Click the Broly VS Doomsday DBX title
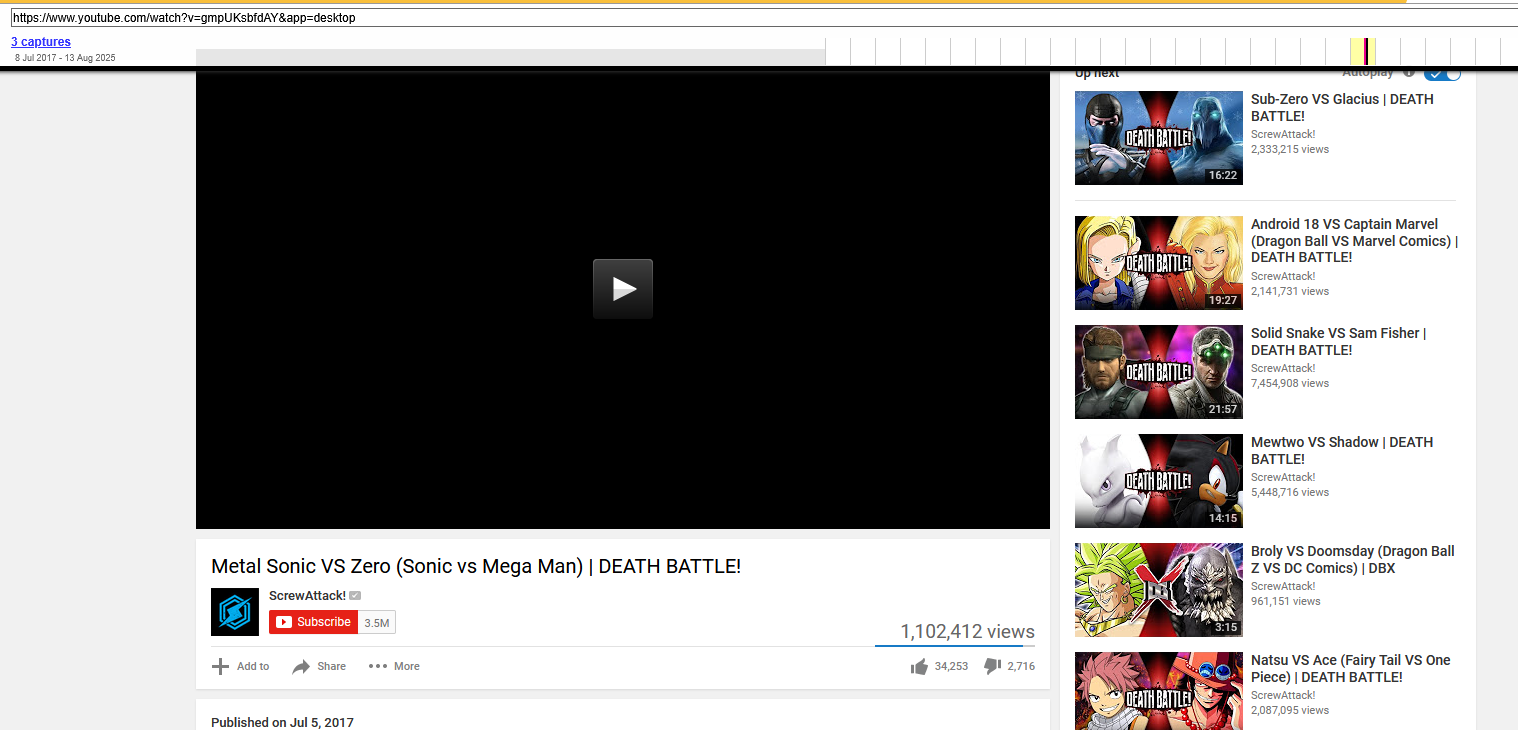The width and height of the screenshot is (1518, 730). pos(1353,560)
